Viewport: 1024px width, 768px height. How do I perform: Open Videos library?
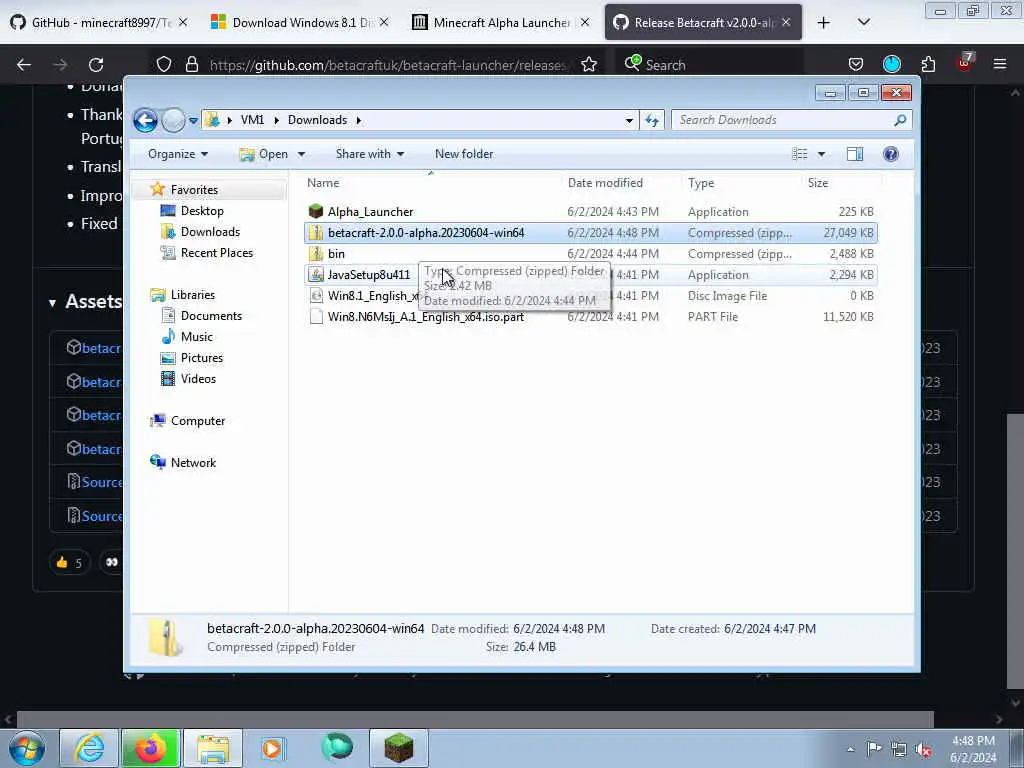[x=198, y=379]
